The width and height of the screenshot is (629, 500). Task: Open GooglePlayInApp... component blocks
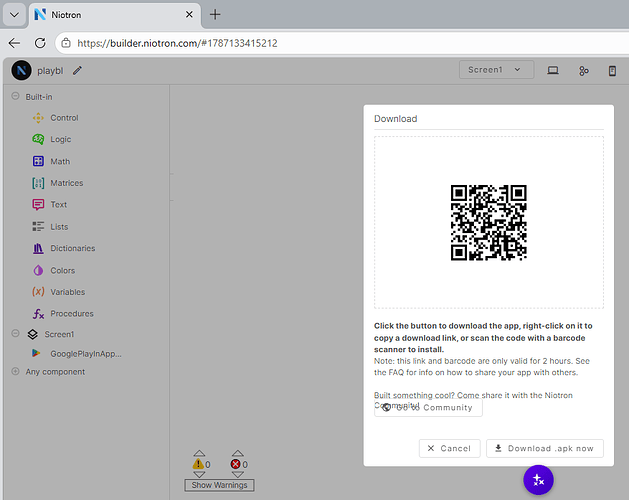(x=86, y=354)
